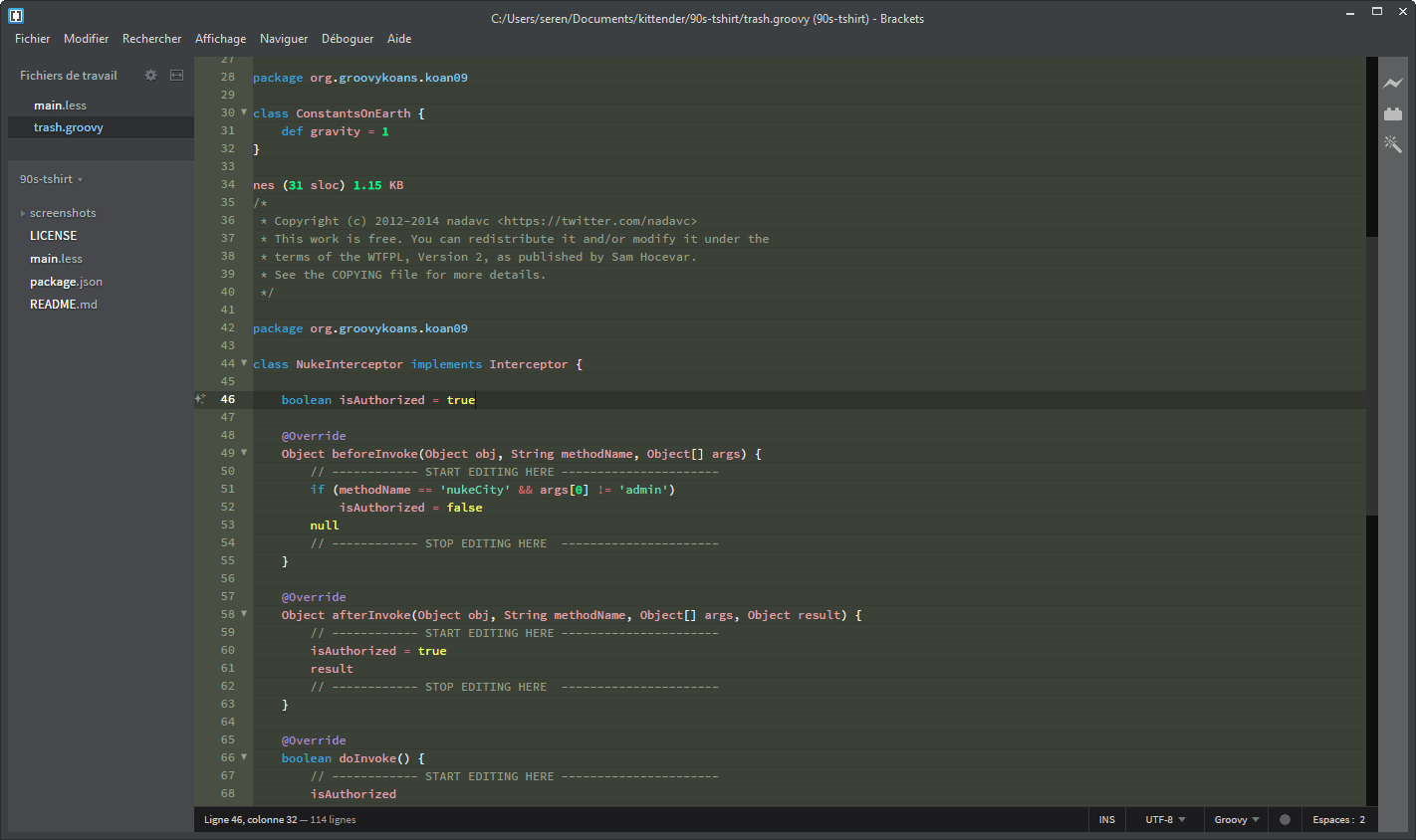The width and height of the screenshot is (1416, 840).
Task: Click the Brackets app icon in title bar
Action: (x=15, y=15)
